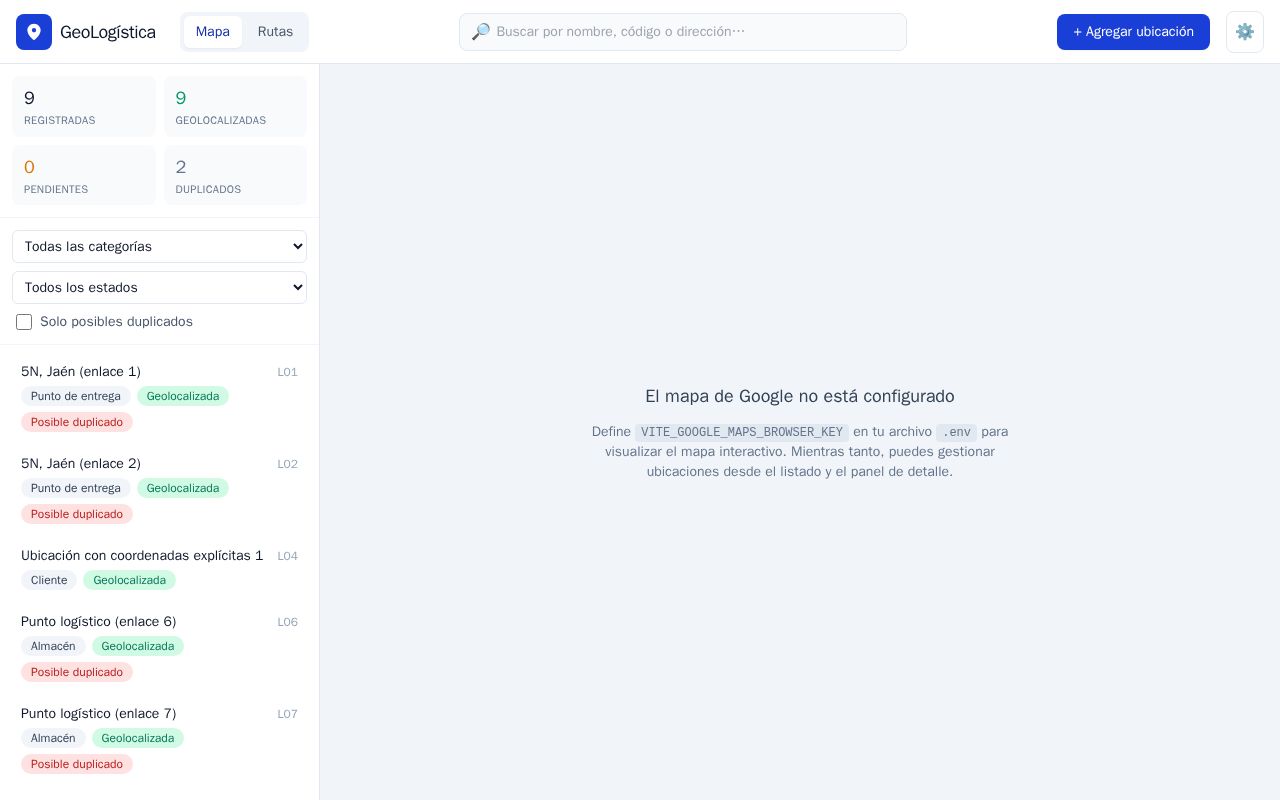Click the Posible duplicado badge on L07
Screen dimensions: 1280x800
pos(77,764)
